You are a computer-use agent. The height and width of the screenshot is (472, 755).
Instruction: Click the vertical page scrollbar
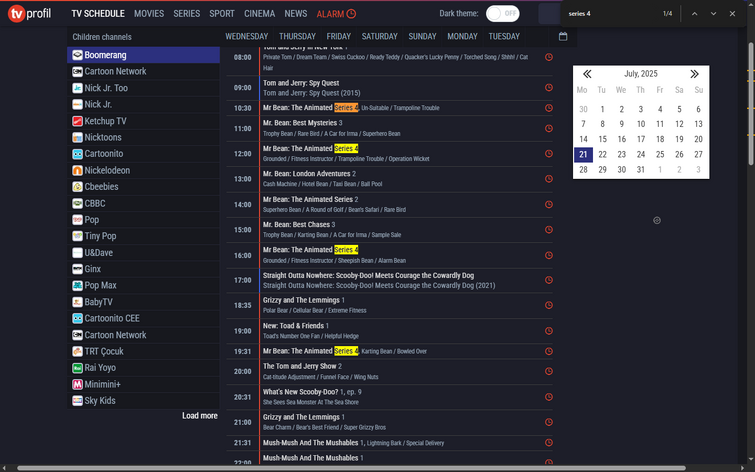(x=751, y=104)
